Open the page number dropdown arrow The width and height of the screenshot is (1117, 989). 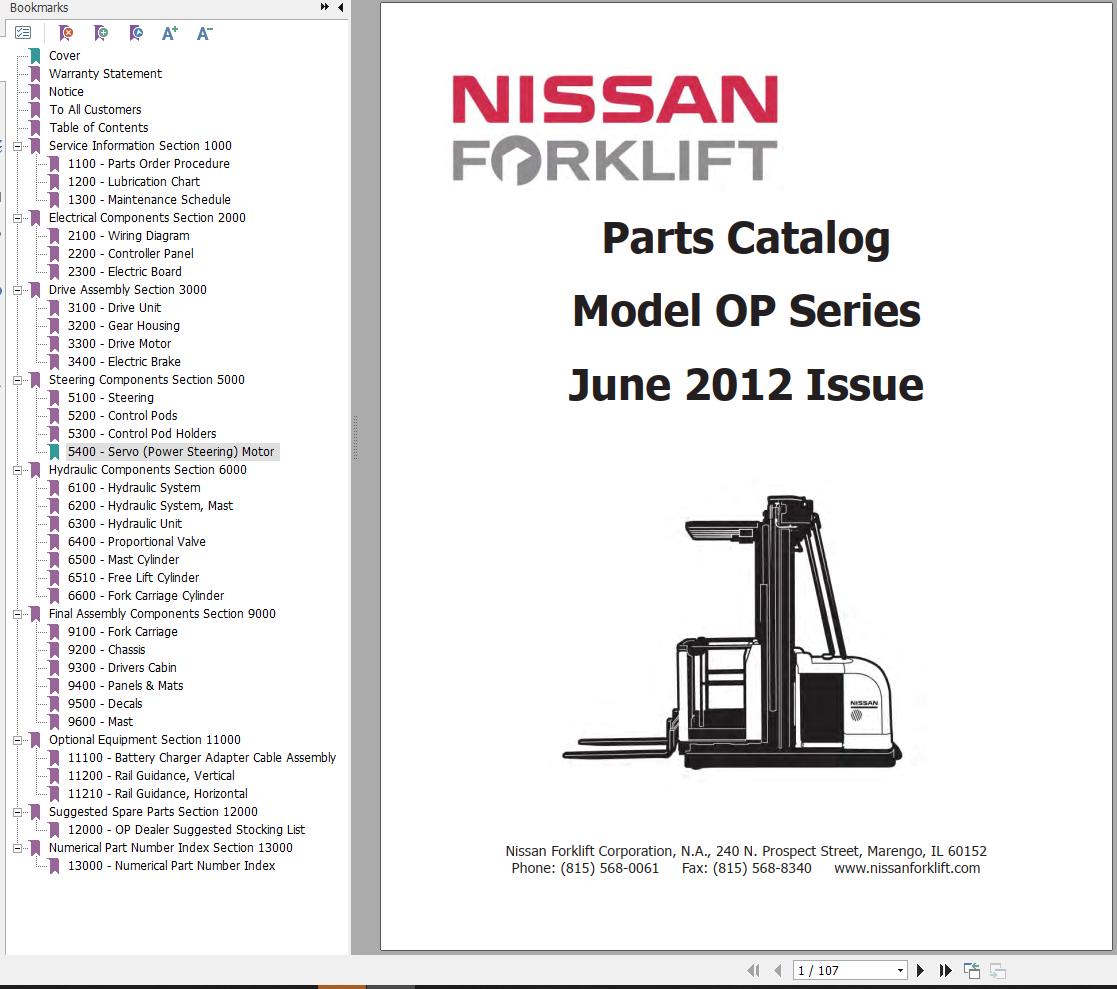(900, 970)
